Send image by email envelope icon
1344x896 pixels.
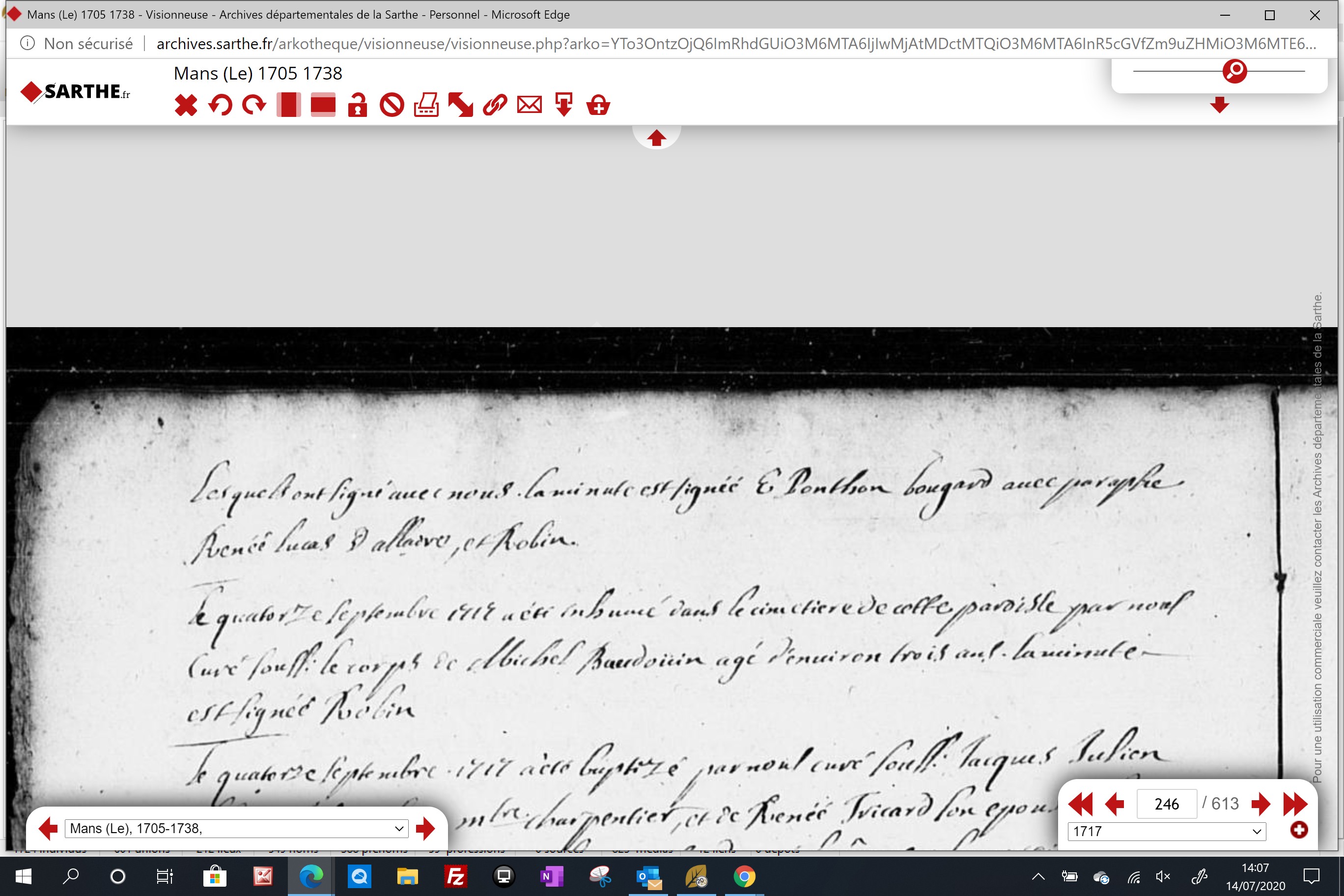(x=529, y=105)
